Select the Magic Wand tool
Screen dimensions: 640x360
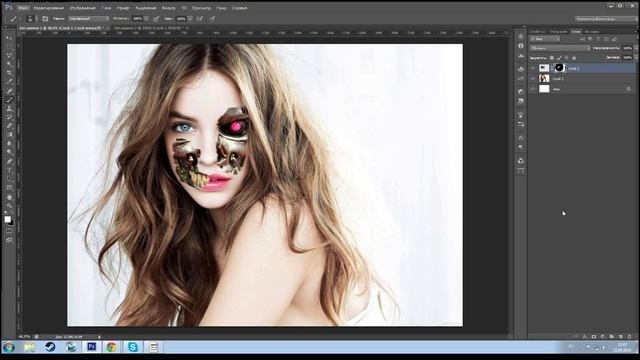[x=9, y=64]
